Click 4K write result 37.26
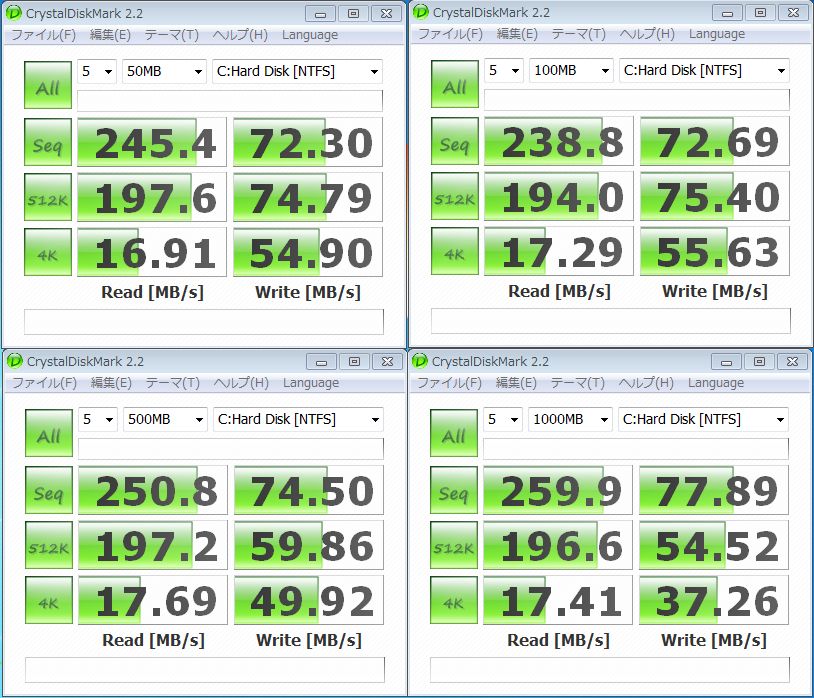814x698 pixels. tap(714, 600)
